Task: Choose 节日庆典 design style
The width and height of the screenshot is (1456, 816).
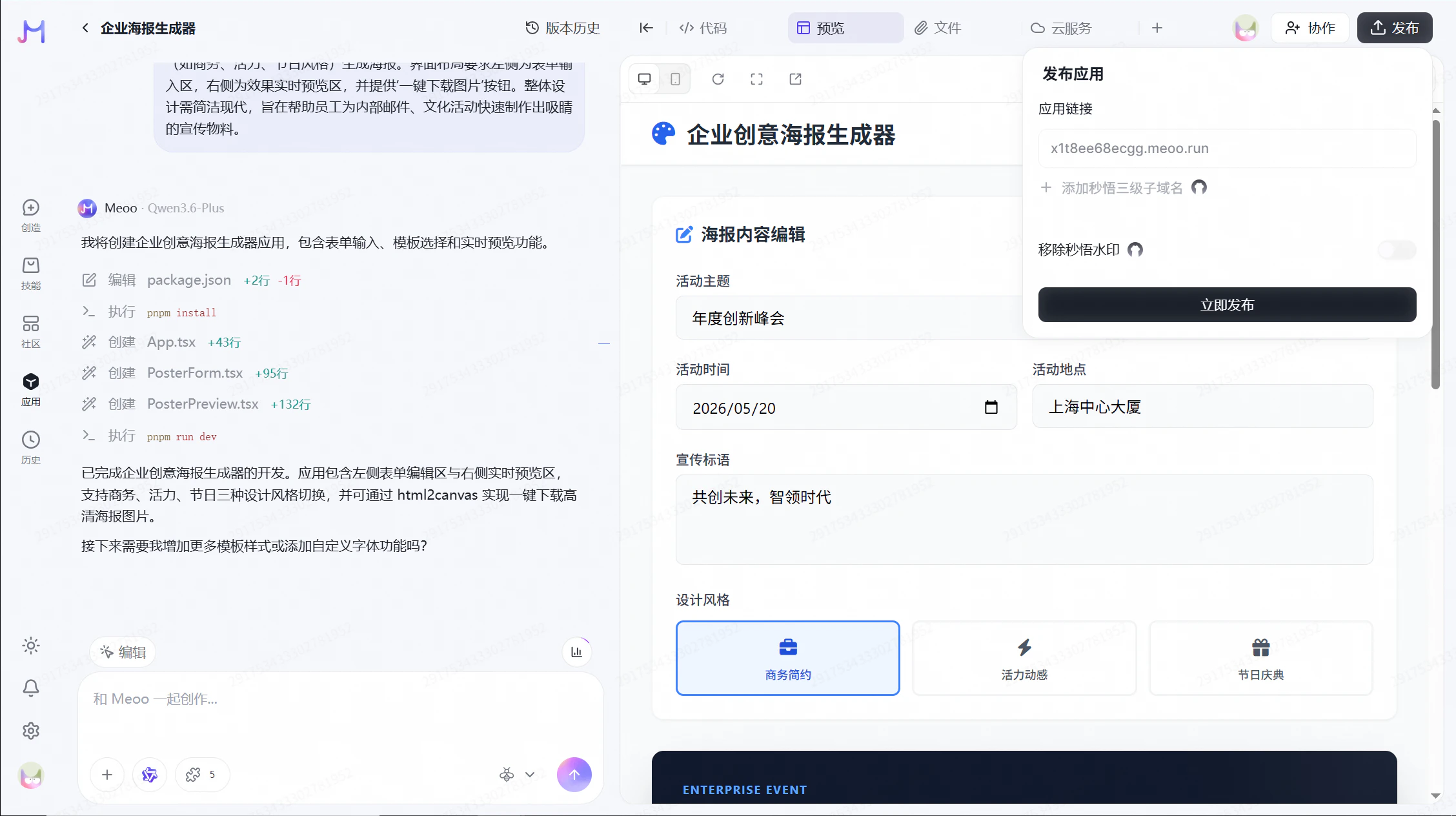Action: point(1260,658)
